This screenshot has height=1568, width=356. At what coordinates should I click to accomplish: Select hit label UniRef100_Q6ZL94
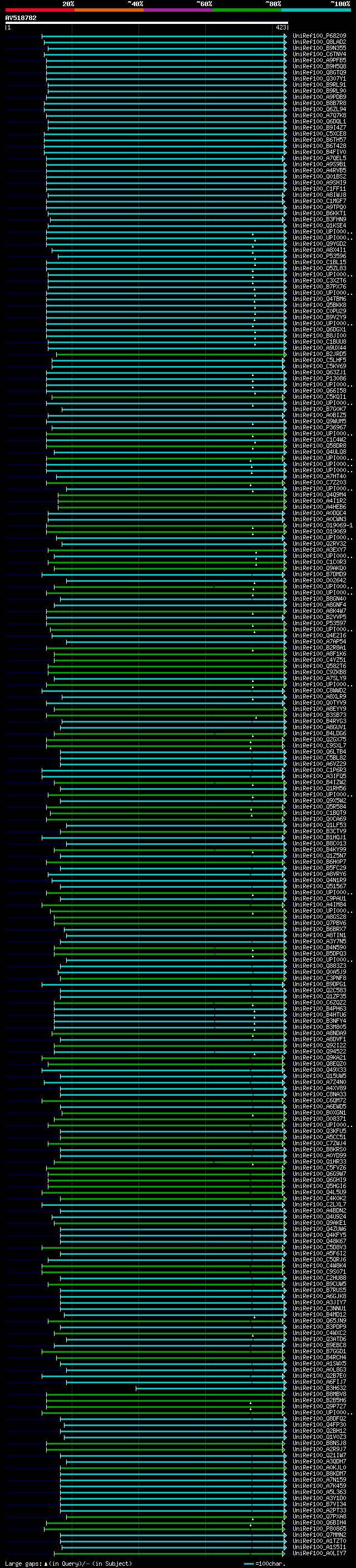pyautogui.click(x=319, y=109)
